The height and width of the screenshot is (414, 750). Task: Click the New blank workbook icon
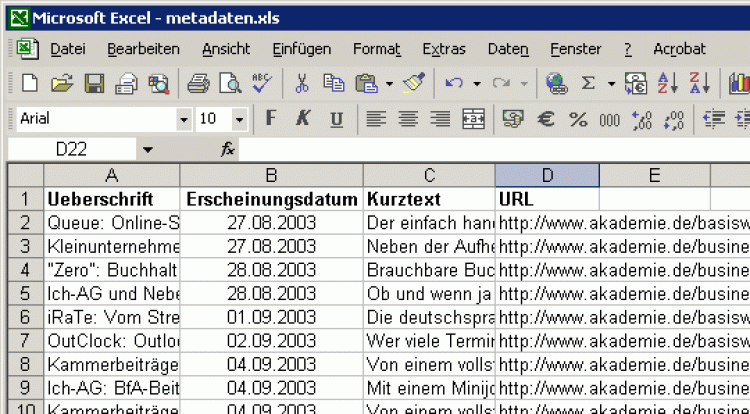29,84
